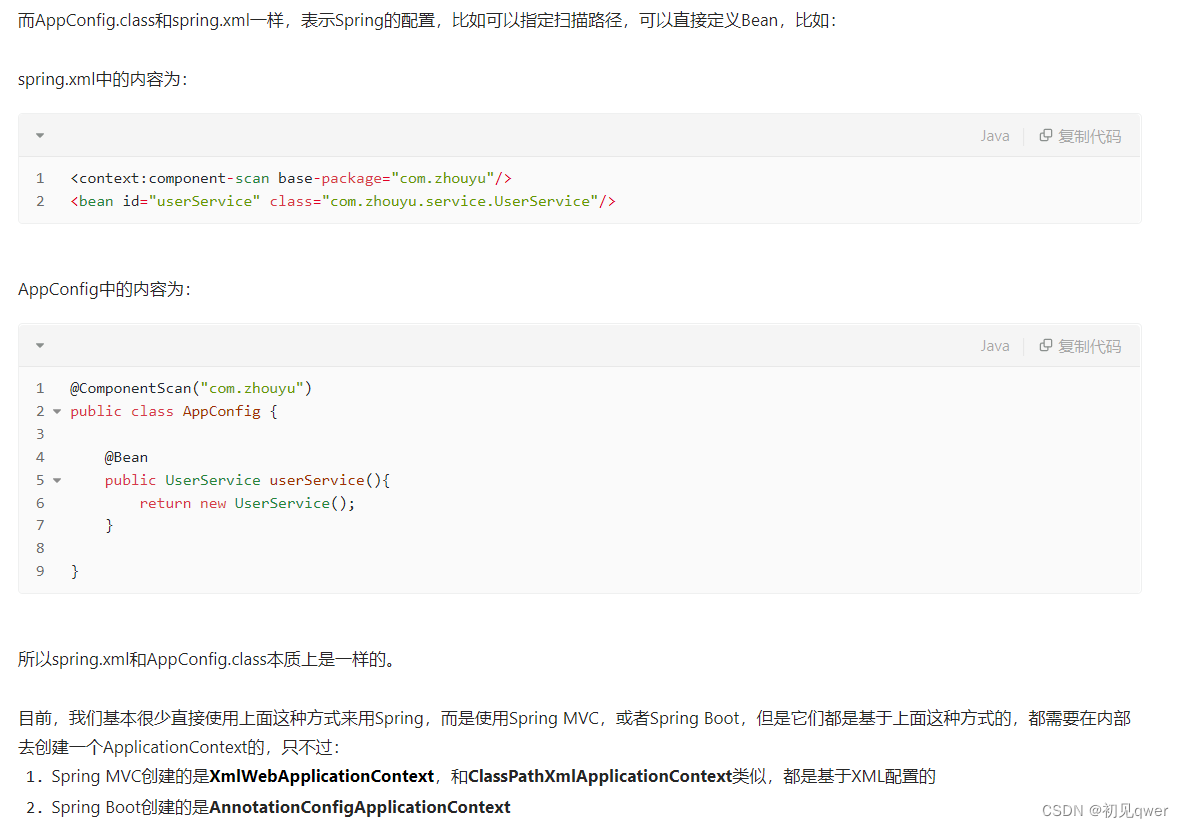Collapse the AppConfig code block header arrow
Screen dimensions: 1184x828
pyautogui.click(x=40, y=346)
